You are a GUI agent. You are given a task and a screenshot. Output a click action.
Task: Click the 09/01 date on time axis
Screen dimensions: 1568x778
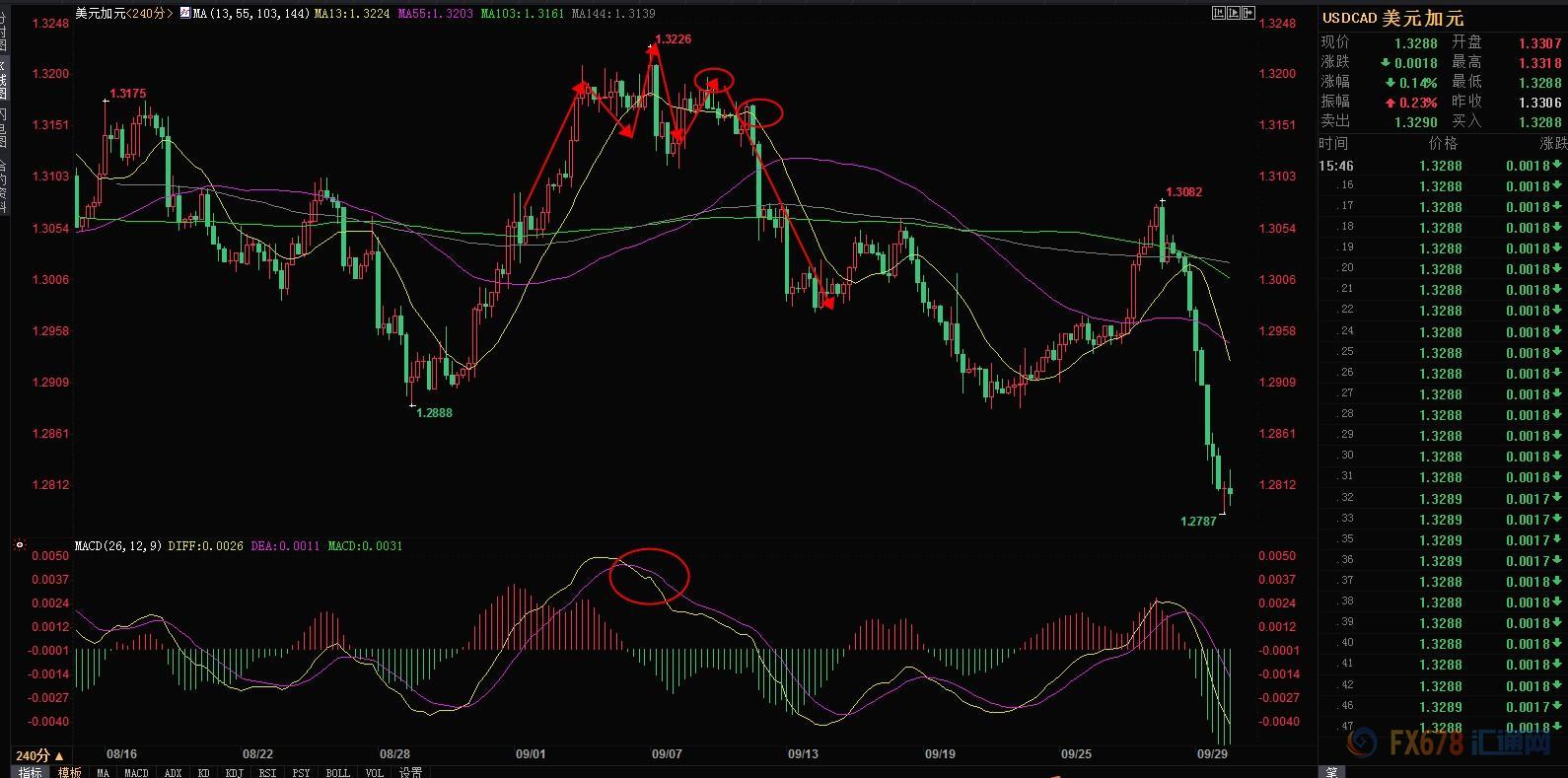click(531, 754)
